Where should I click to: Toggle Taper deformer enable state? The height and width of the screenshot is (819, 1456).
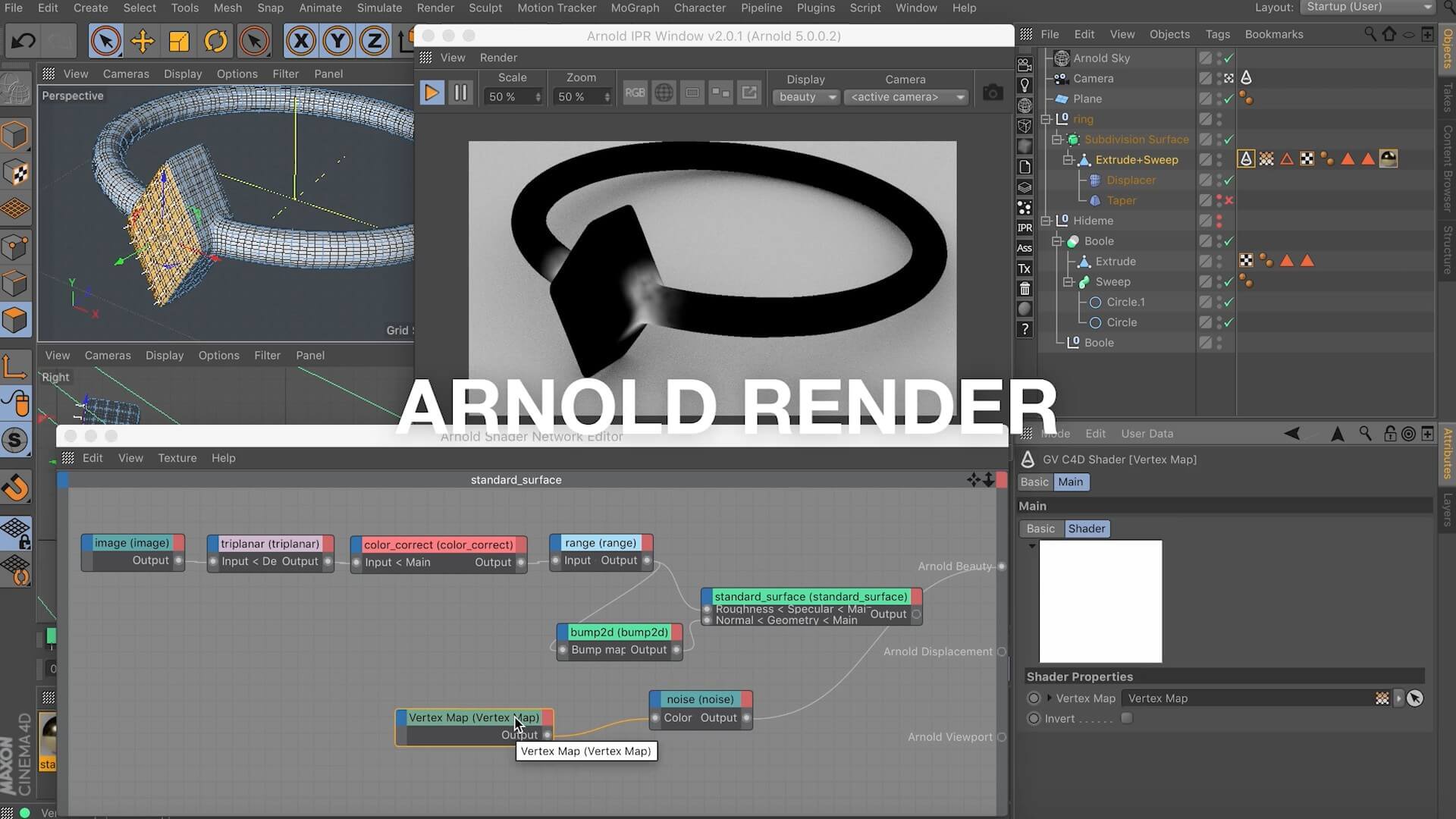[1228, 201]
